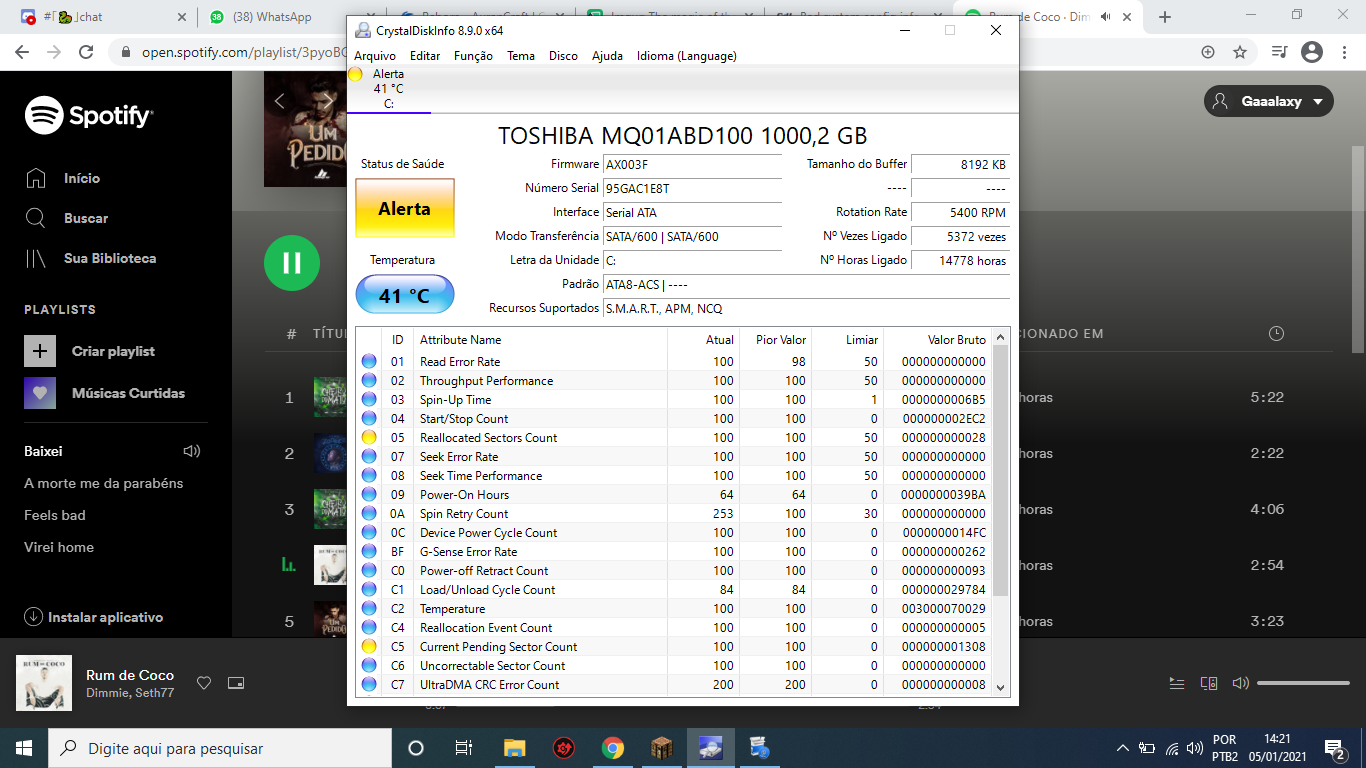Click the serial number field 95GAC1E8T
The width and height of the screenshot is (1366, 768).
(x=692, y=188)
